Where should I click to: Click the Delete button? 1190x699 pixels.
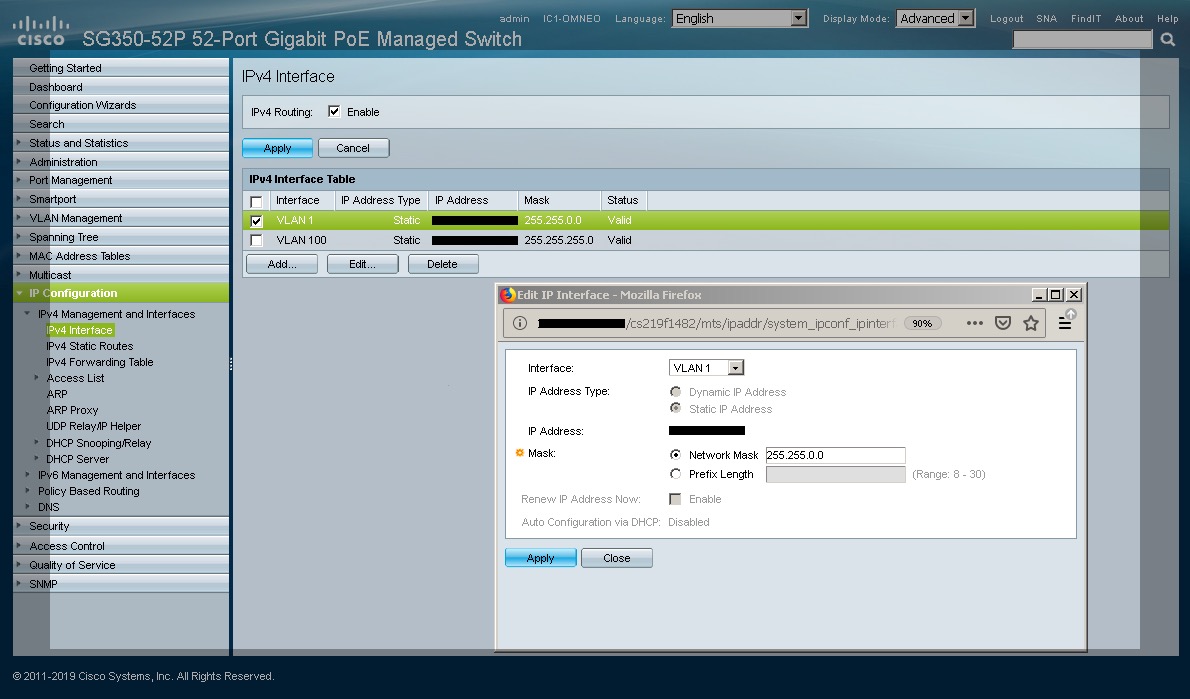(x=442, y=264)
